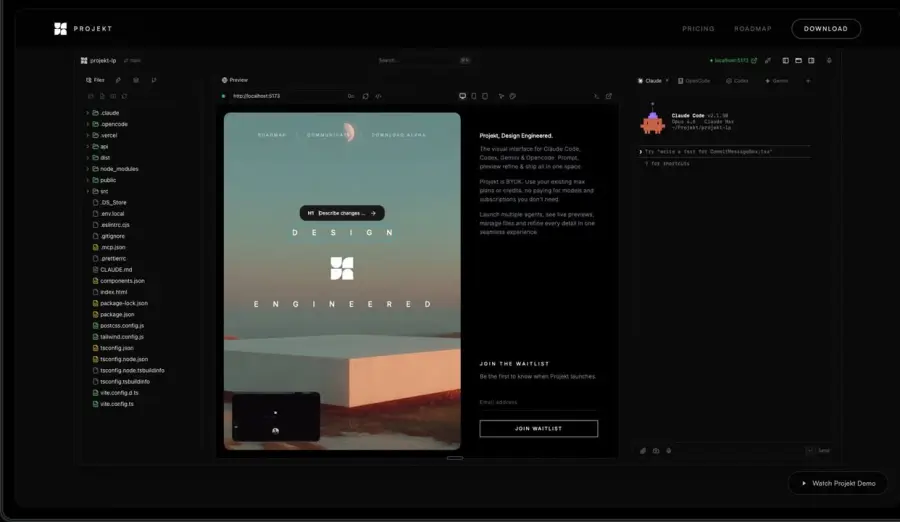Expand the api folder

(98, 146)
